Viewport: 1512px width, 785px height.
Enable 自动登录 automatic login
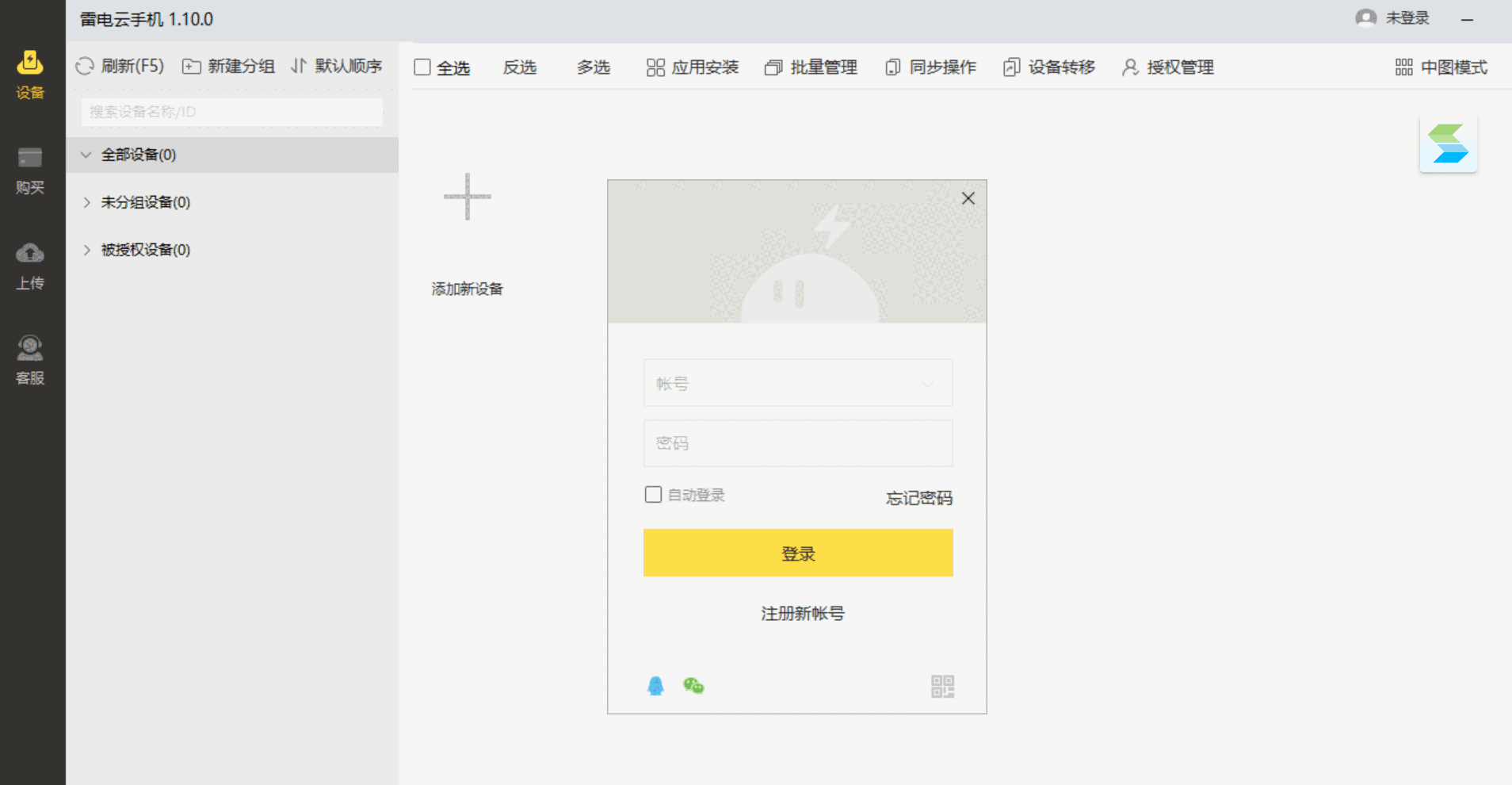click(x=652, y=494)
